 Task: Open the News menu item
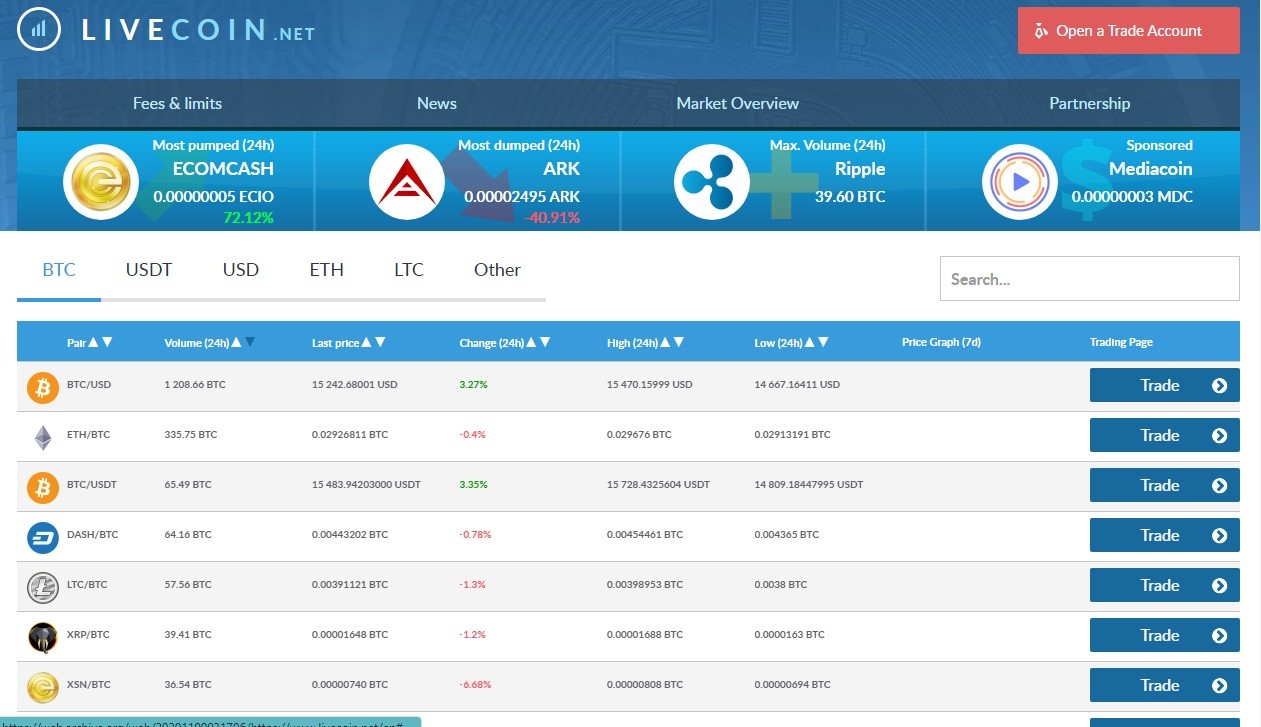click(437, 103)
